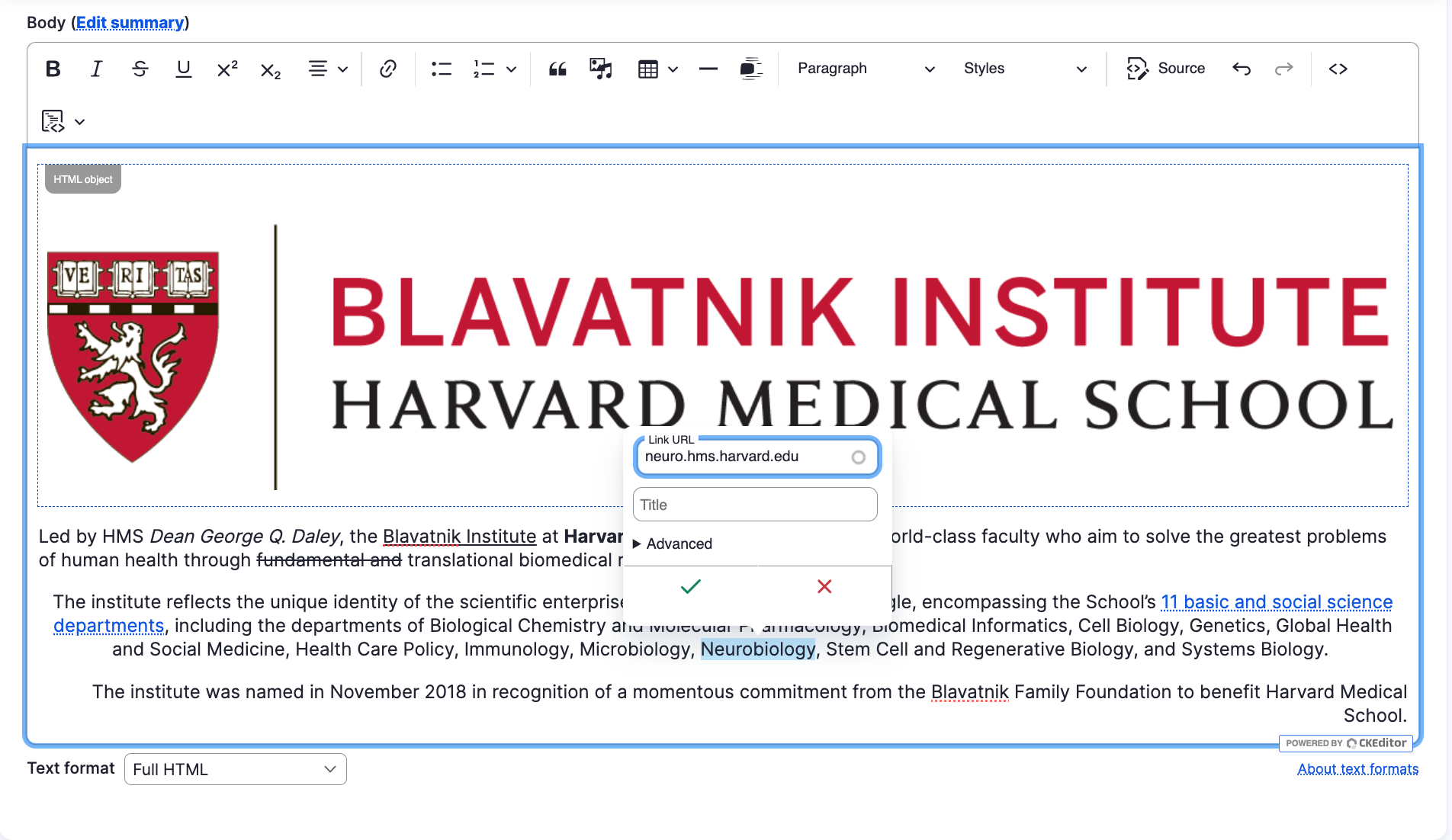Click the underlined Blavatnik Institute text
Viewport: 1452px width, 840px height.
coord(460,536)
